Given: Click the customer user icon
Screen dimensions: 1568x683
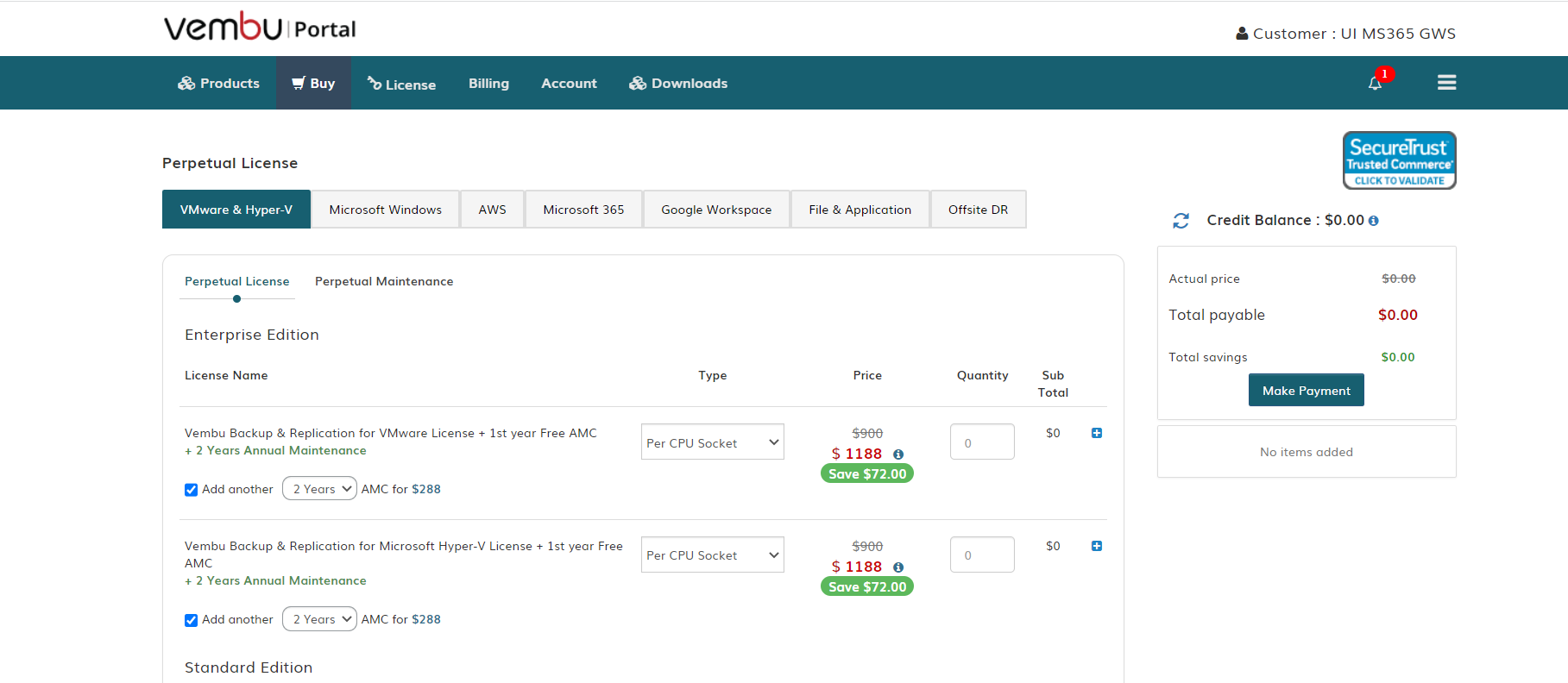Looking at the screenshot, I should 1242,34.
